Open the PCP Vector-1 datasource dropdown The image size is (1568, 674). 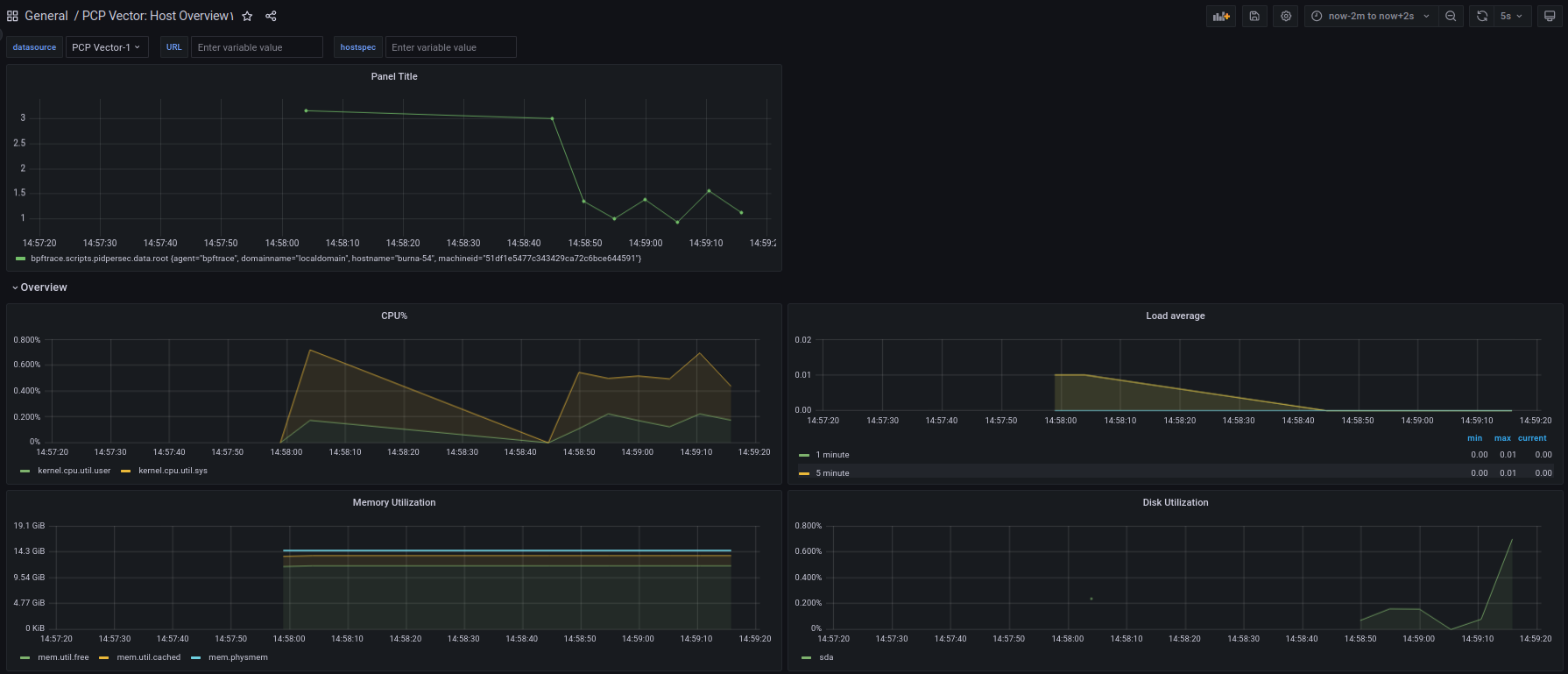tap(106, 47)
